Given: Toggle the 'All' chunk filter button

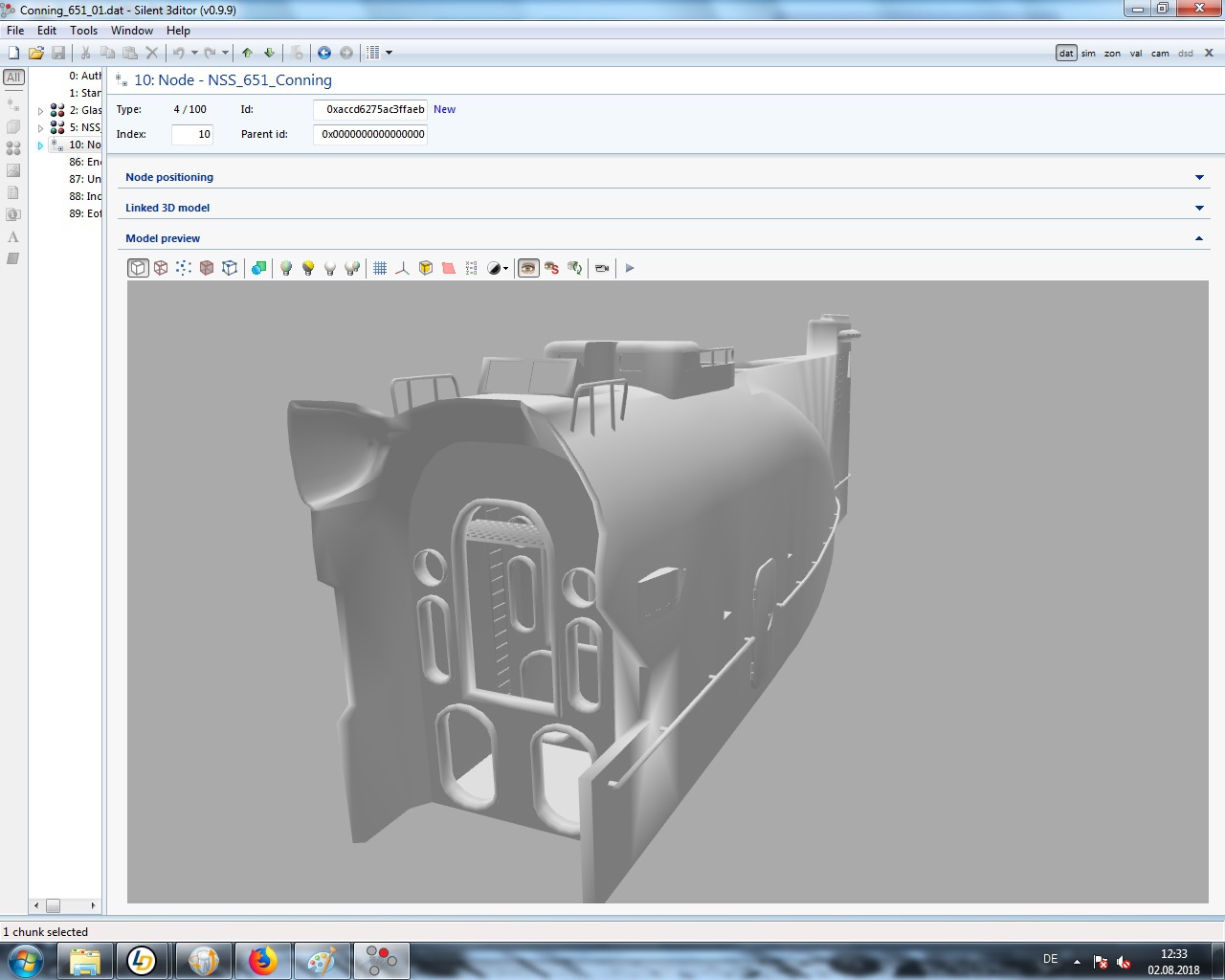Looking at the screenshot, I should tap(13, 78).
